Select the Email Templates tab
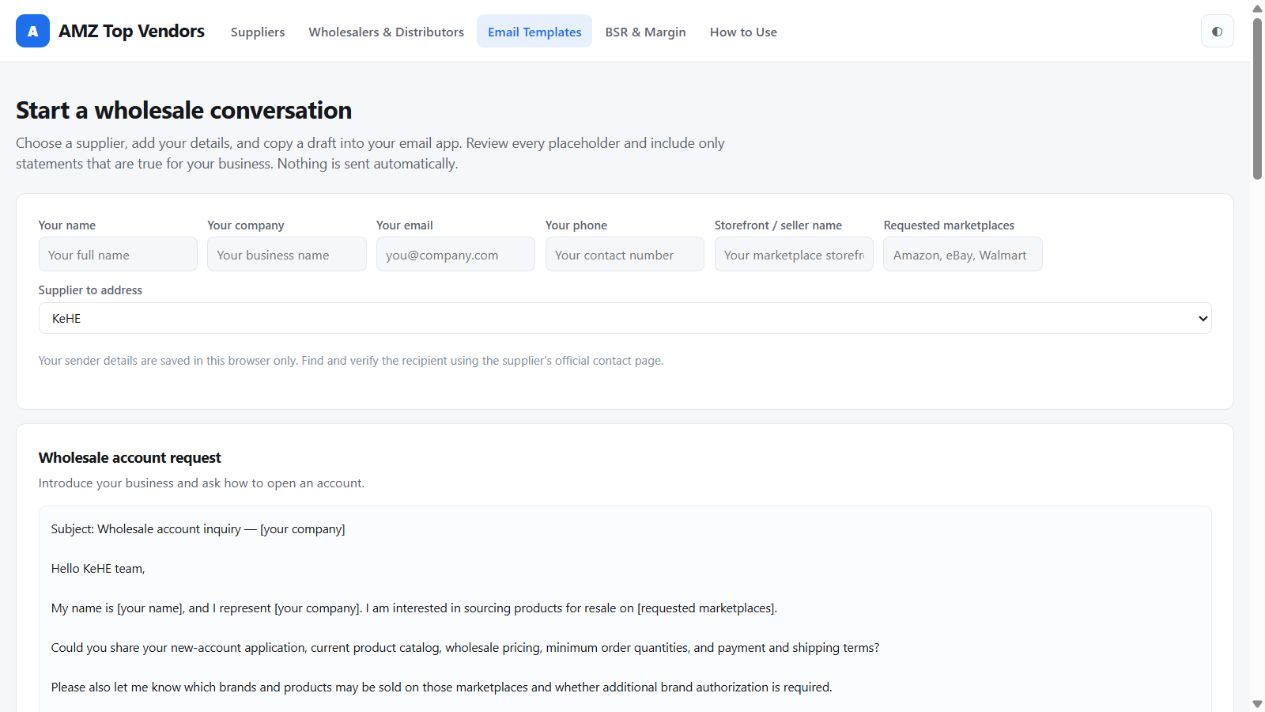Image resolution: width=1265 pixels, height=712 pixels. coord(534,32)
